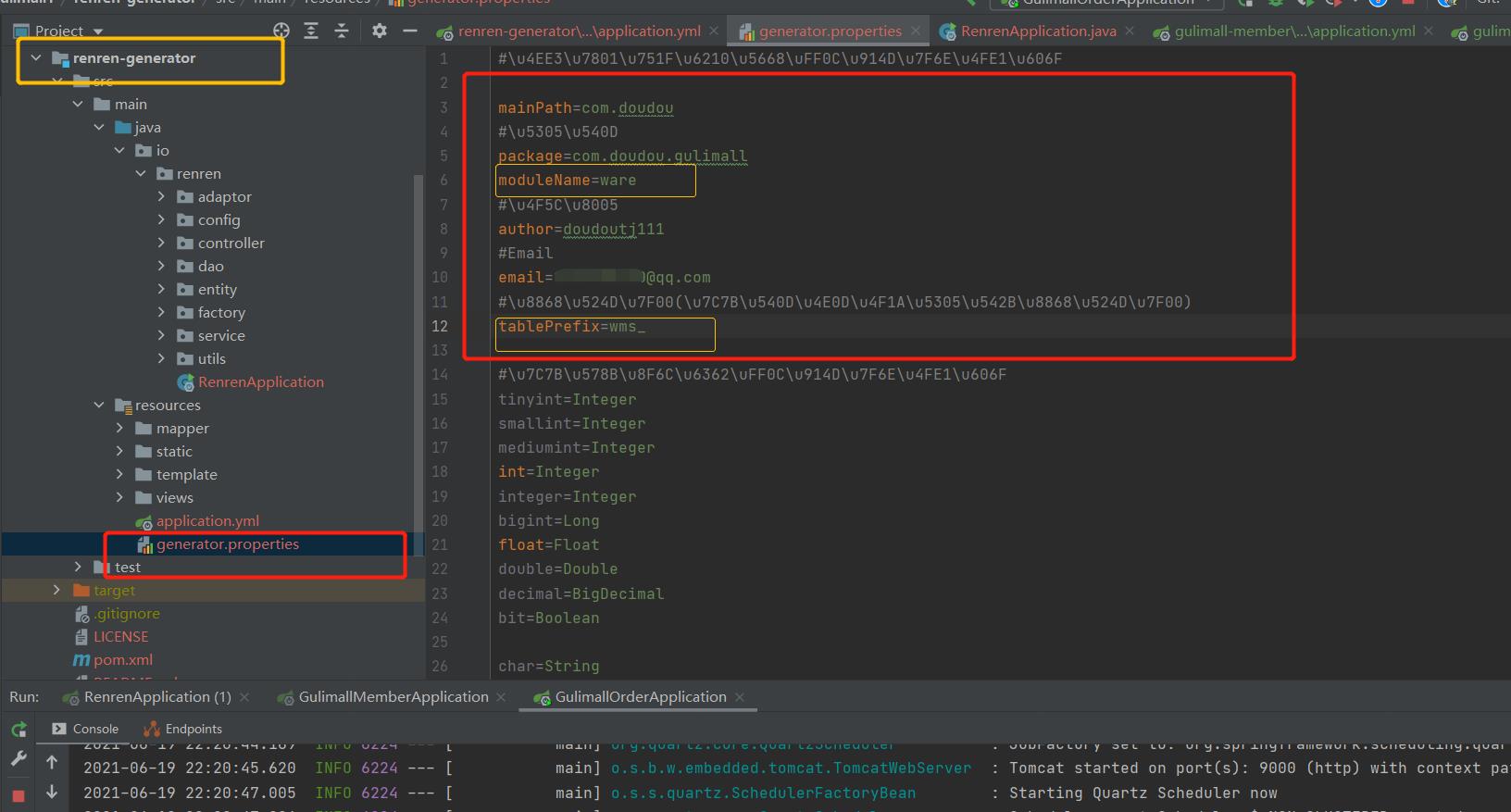Click the tablePrefix=wms_ line in editor
Viewport: 1511px width, 812px height.
tap(571, 326)
